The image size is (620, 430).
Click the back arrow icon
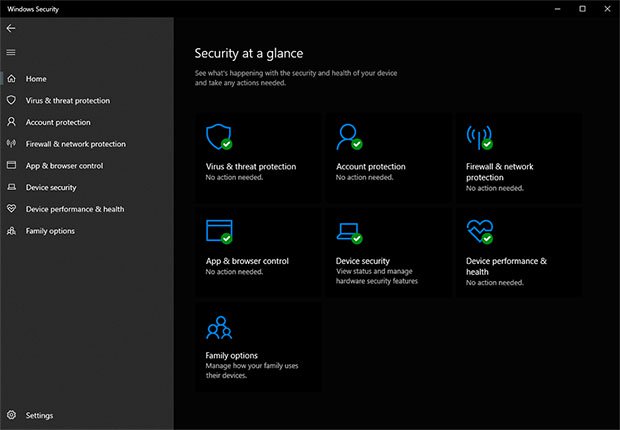pos(11,28)
